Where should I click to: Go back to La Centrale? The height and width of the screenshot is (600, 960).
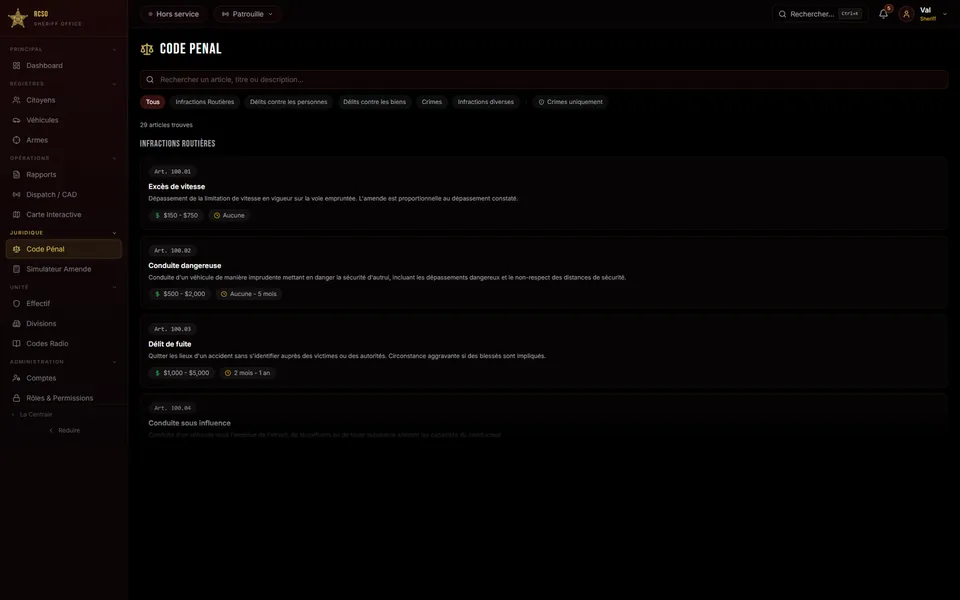(x=32, y=414)
